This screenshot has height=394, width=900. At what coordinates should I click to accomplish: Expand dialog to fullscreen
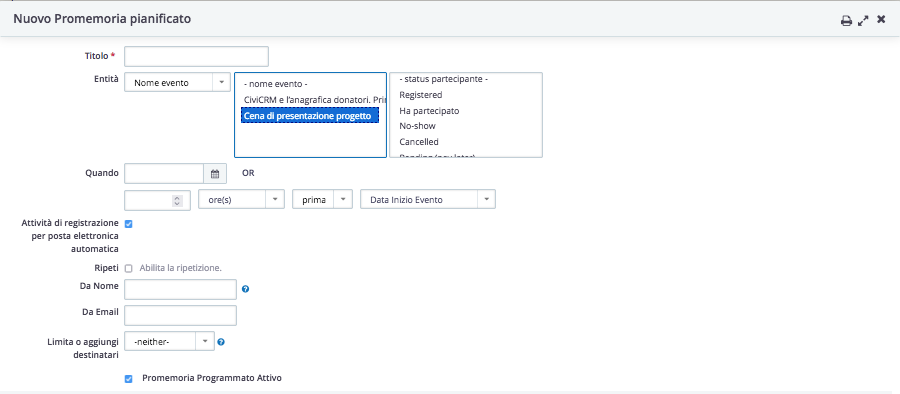tap(863, 21)
